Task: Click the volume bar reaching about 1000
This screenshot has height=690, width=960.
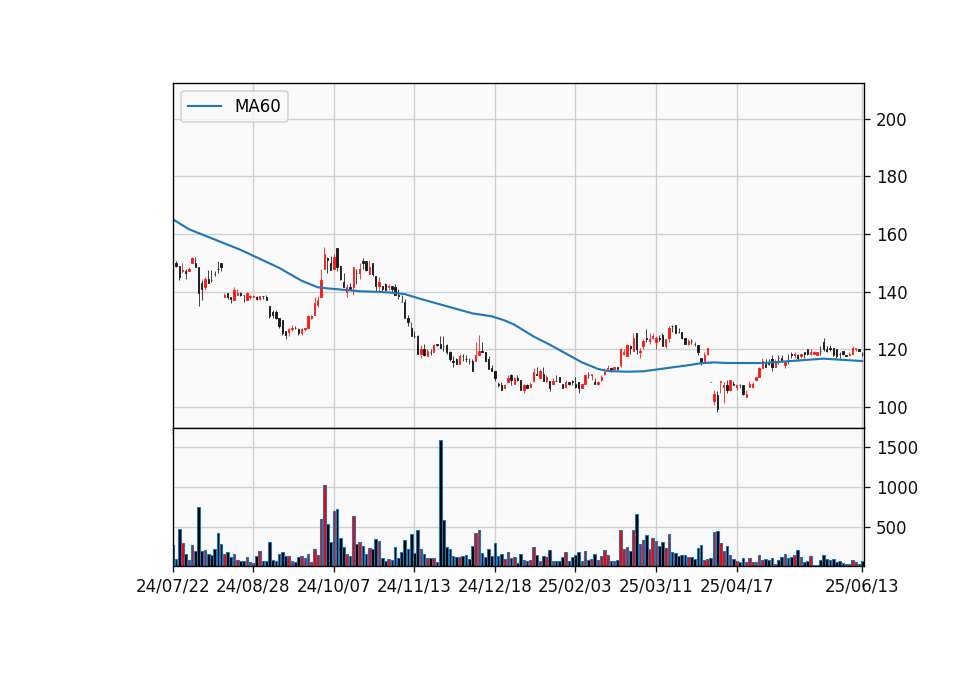Action: pyautogui.click(x=325, y=526)
